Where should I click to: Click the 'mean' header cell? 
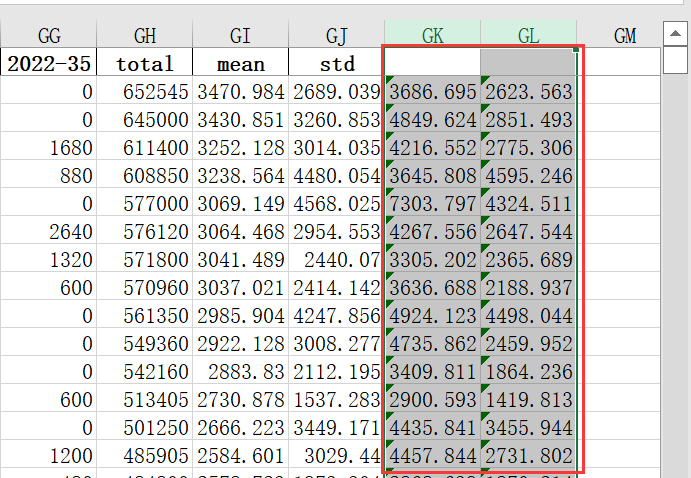(x=241, y=62)
